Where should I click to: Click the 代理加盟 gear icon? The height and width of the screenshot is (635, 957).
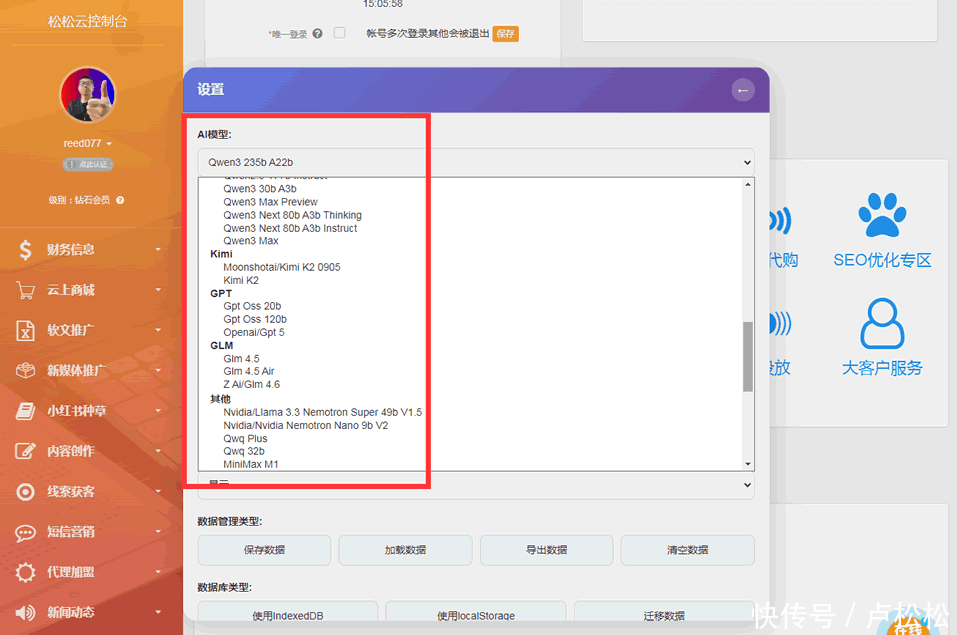(x=26, y=572)
